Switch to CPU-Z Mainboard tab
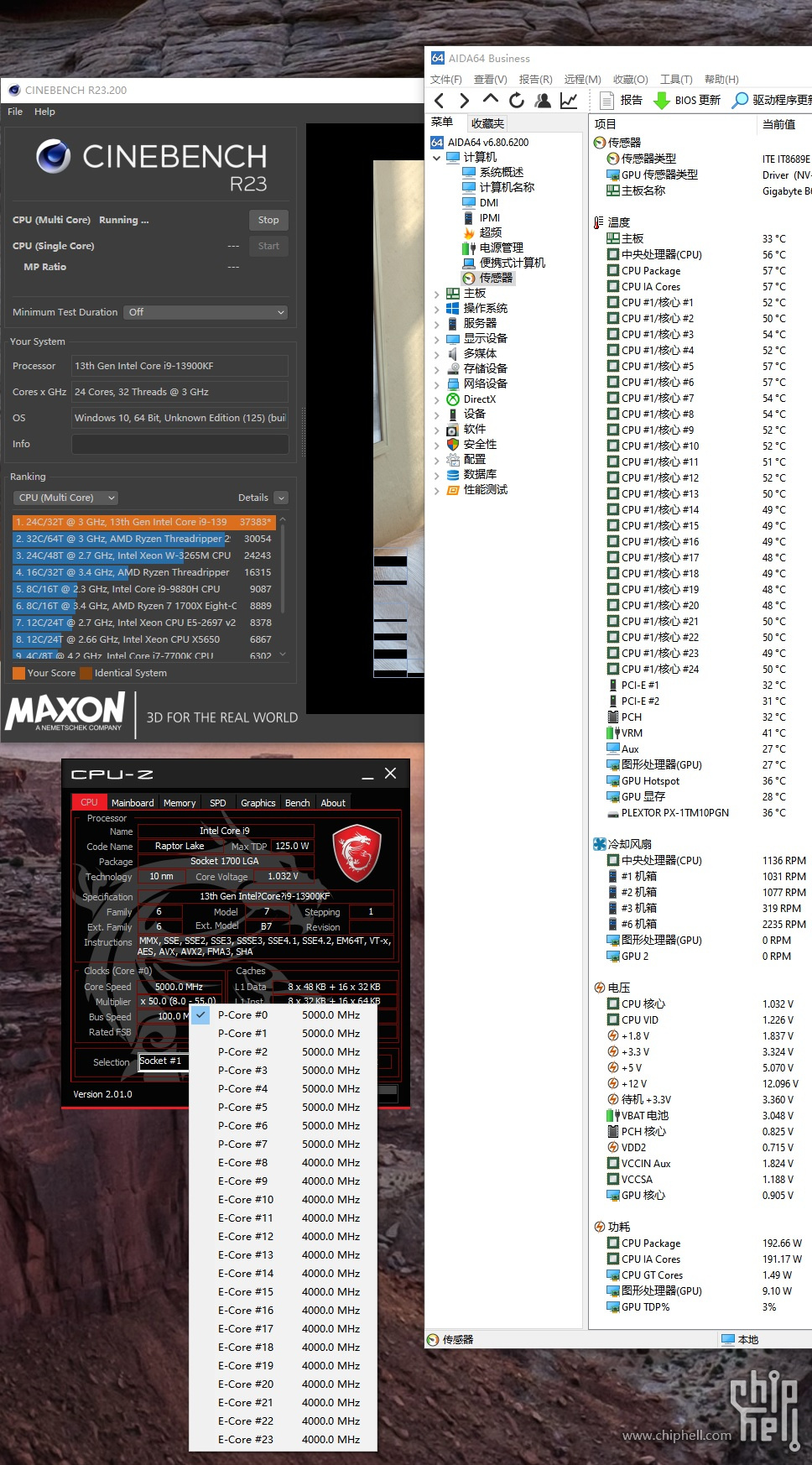The image size is (812, 1465). click(x=133, y=803)
